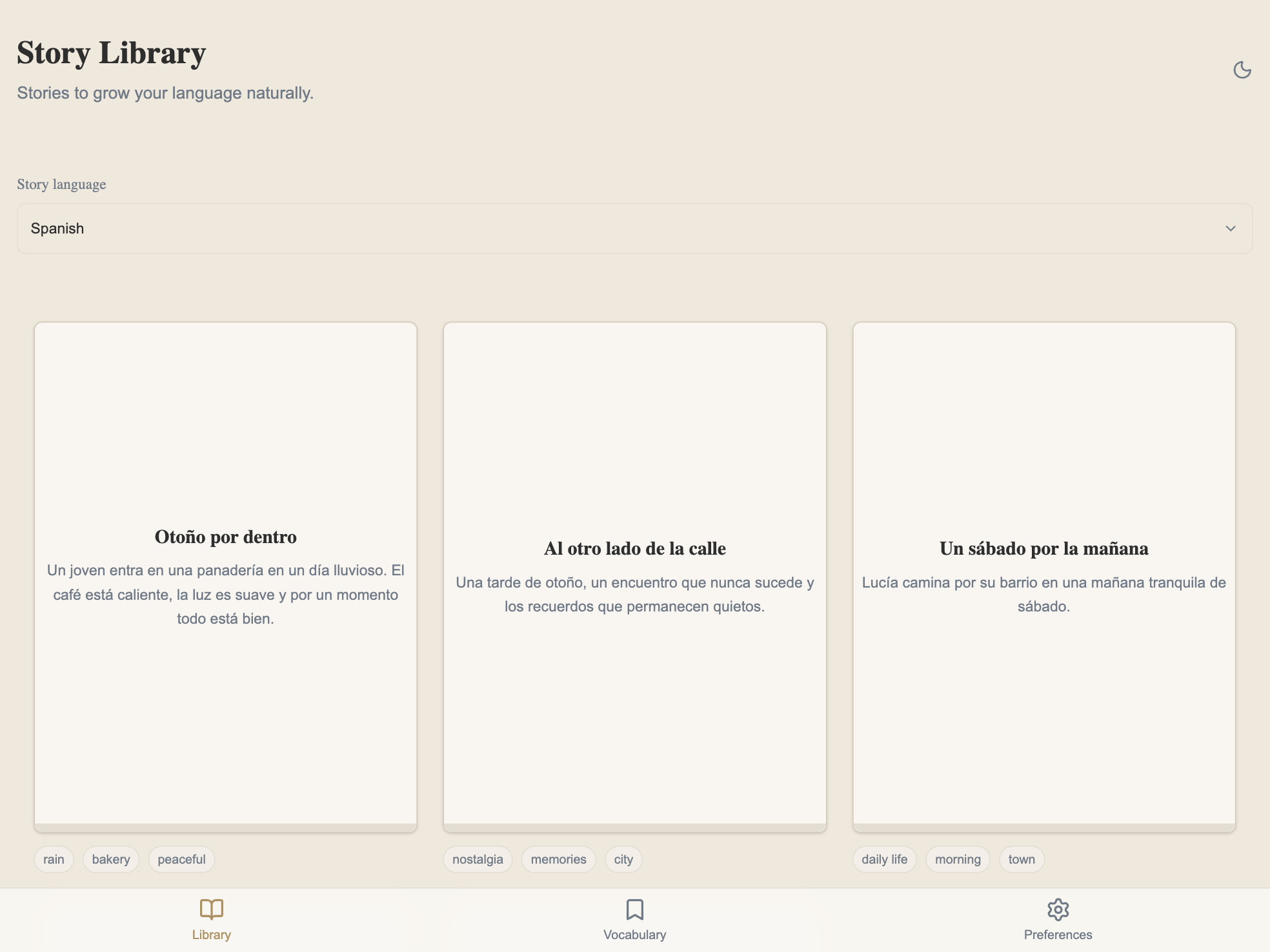Click the dropdown chevron arrow
The image size is (1270, 952).
coord(1230,228)
